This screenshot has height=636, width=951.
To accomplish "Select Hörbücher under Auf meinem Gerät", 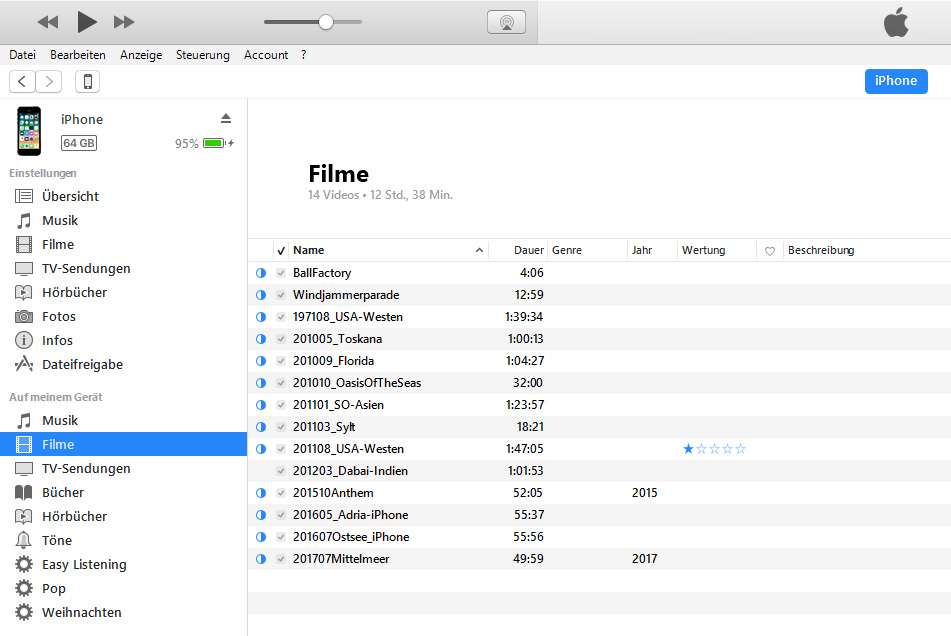I will click(124, 517).
